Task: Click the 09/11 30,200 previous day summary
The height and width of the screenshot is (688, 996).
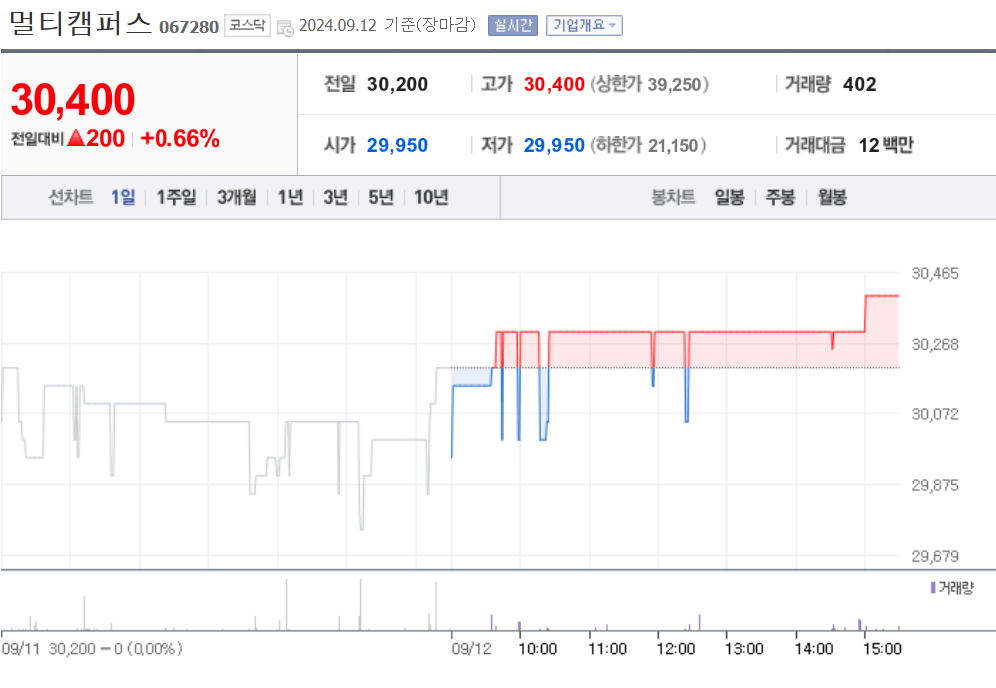Action: pyautogui.click(x=92, y=649)
